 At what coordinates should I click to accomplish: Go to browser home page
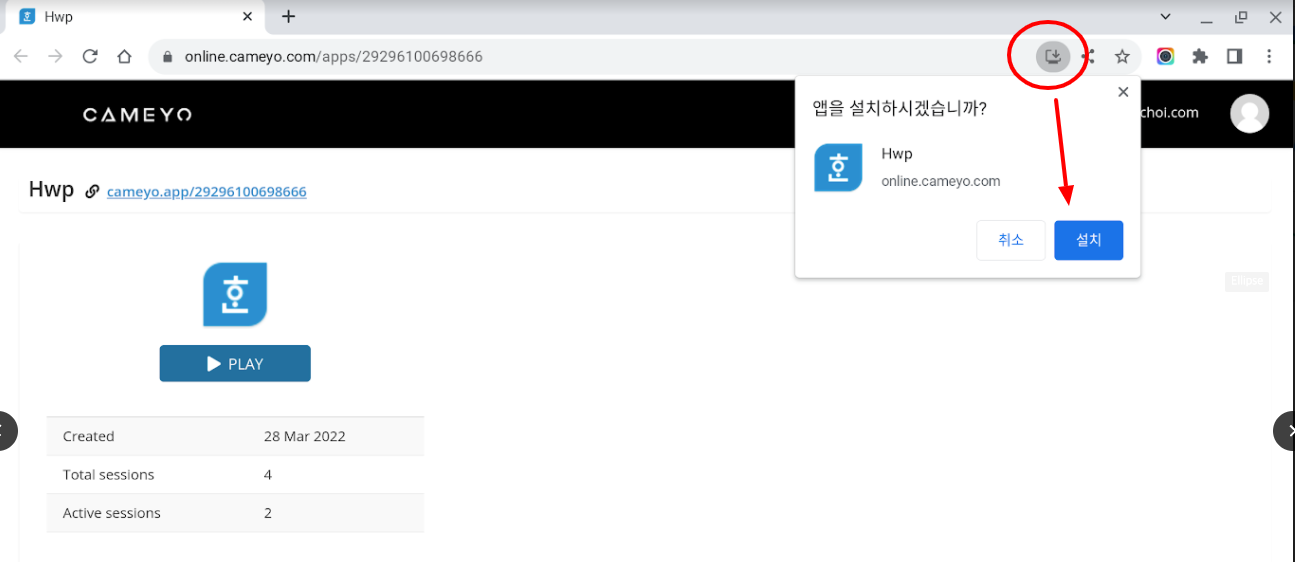124,56
